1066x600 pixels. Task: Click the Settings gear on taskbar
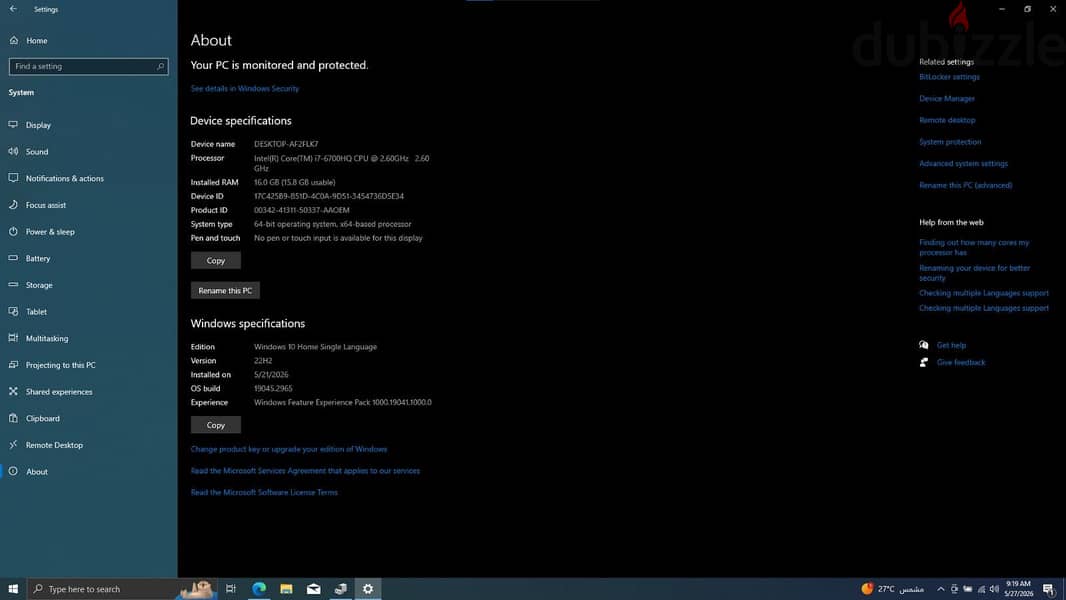click(368, 588)
